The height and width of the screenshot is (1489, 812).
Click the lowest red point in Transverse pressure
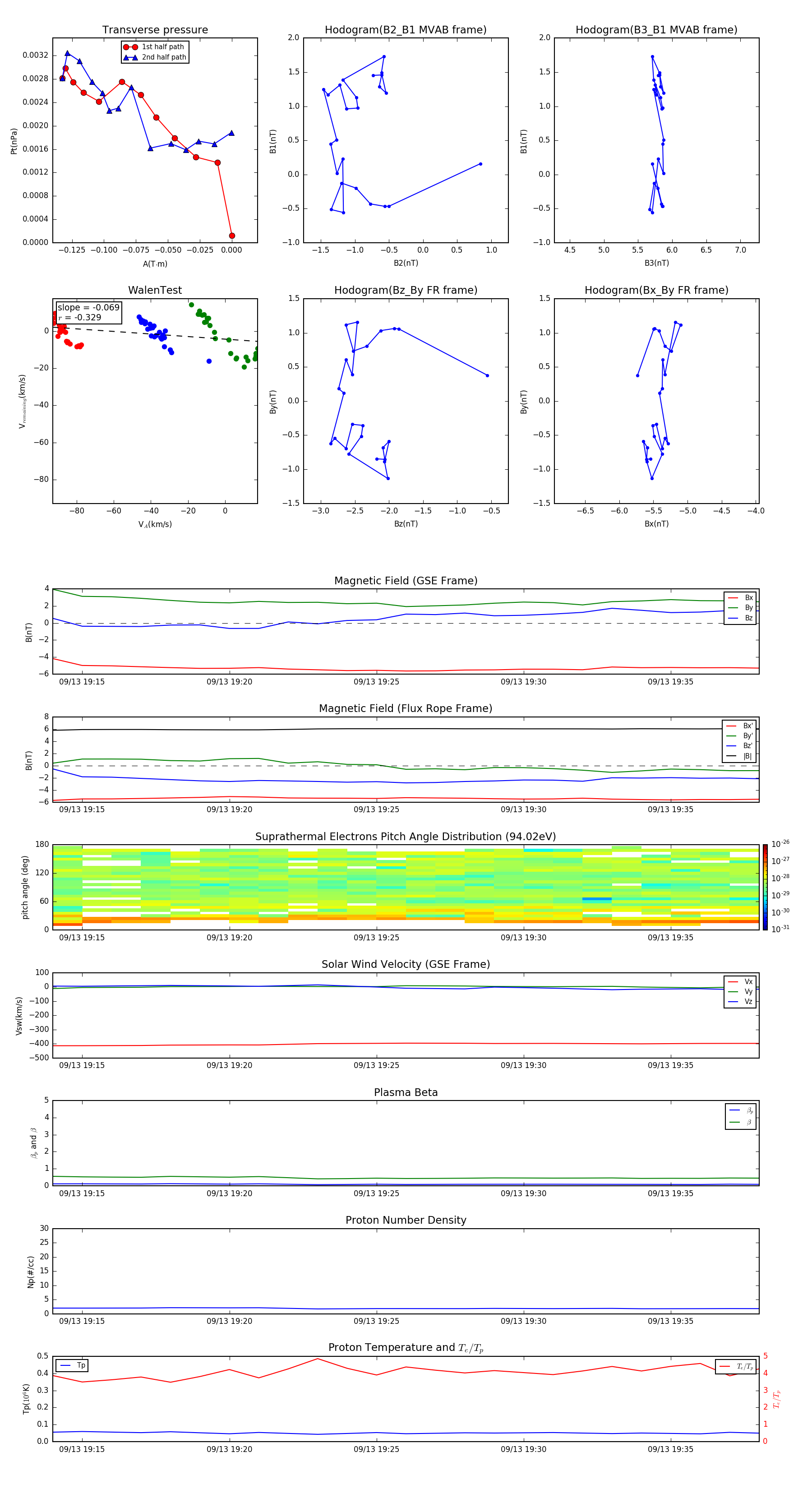tap(232, 236)
